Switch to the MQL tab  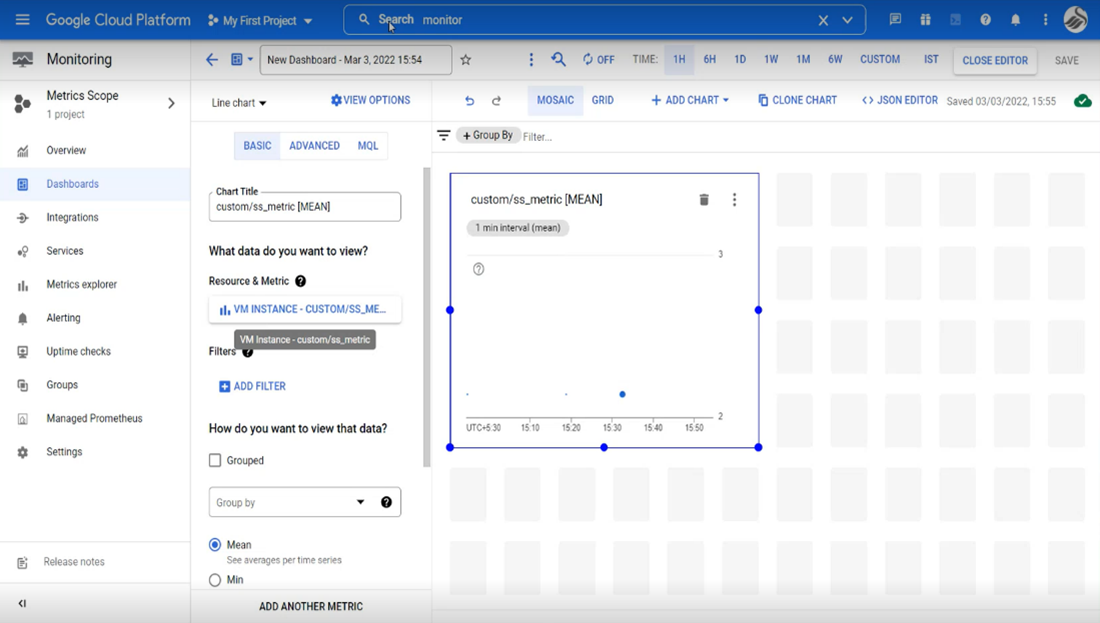[368, 146]
